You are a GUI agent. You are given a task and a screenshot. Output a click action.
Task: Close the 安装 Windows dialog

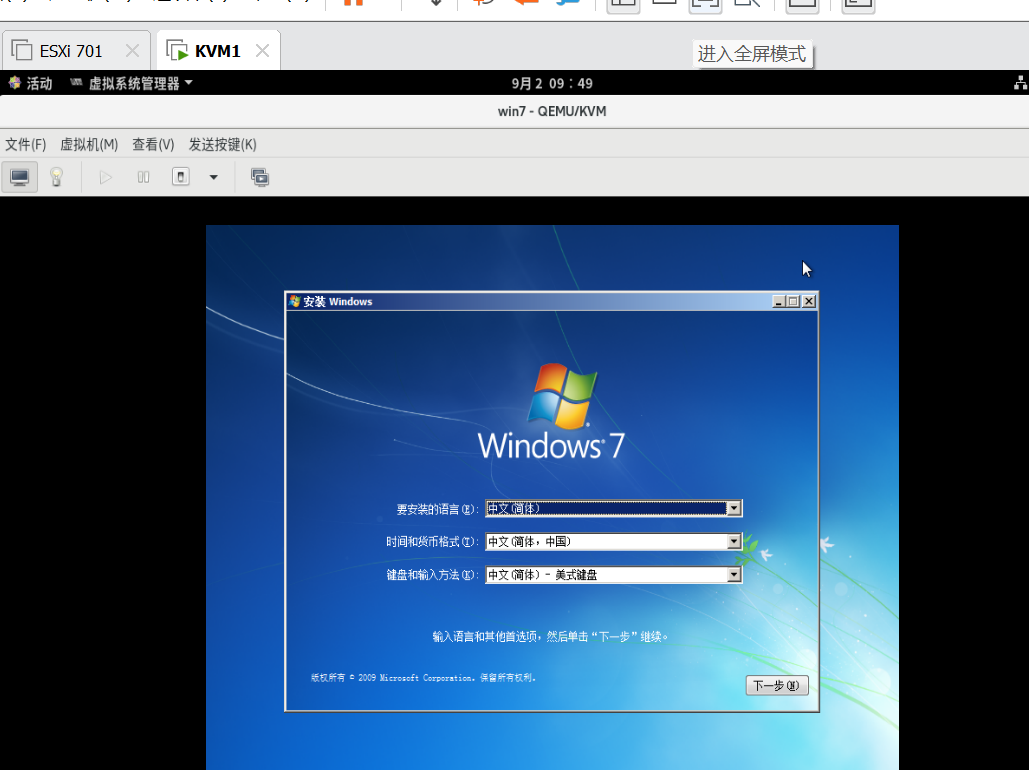coord(809,301)
